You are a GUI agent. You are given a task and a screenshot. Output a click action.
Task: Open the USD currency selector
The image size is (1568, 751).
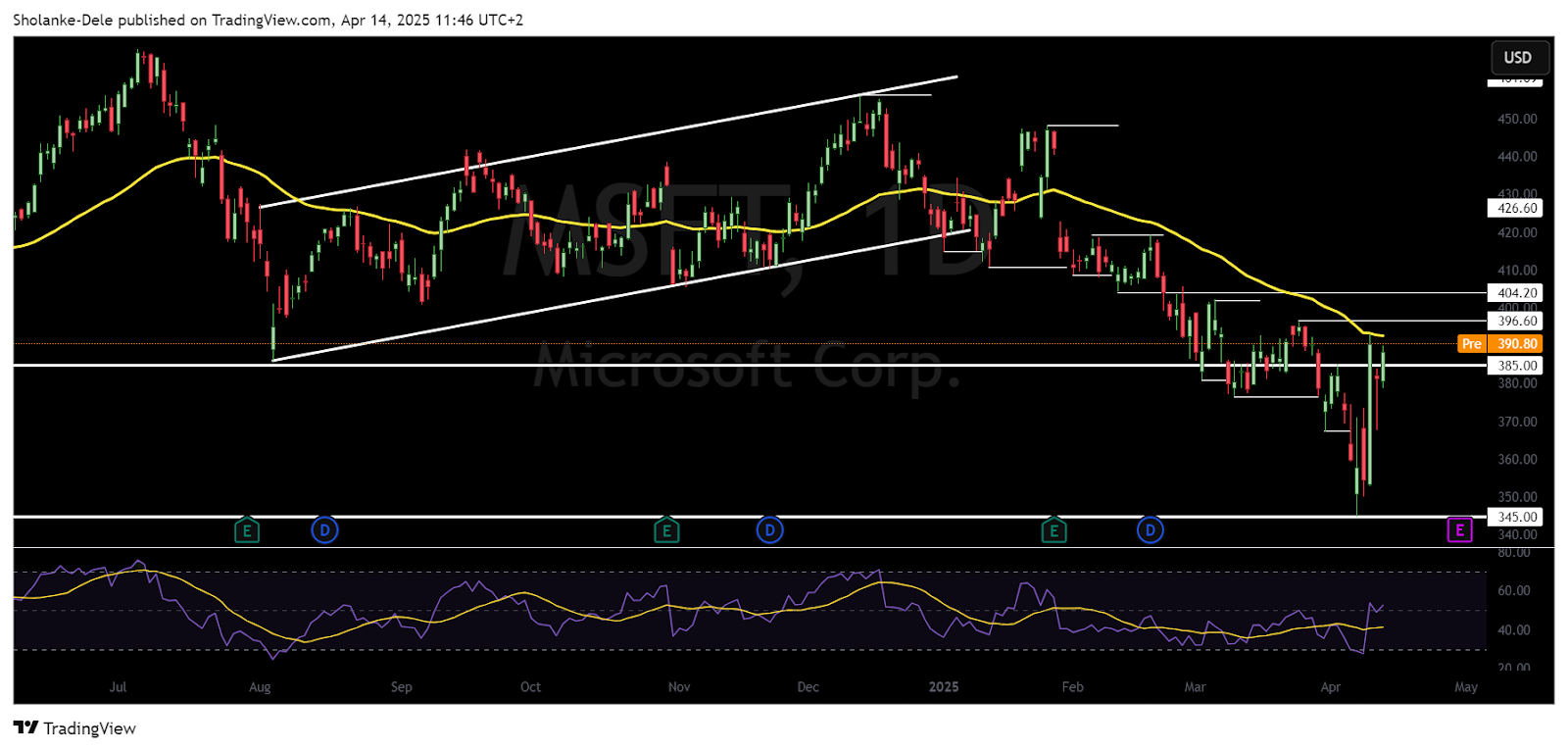[x=1518, y=58]
